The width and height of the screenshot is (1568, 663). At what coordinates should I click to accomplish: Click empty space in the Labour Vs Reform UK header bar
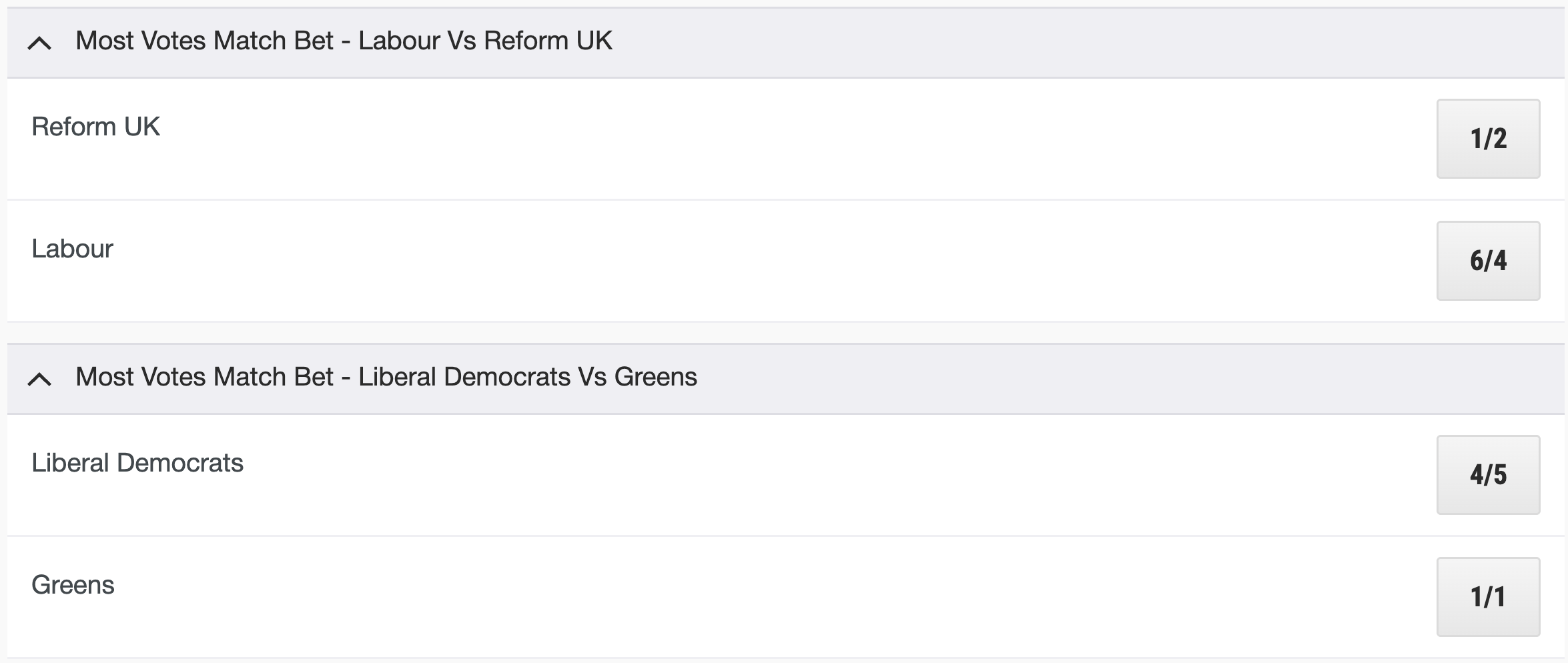click(x=1068, y=43)
